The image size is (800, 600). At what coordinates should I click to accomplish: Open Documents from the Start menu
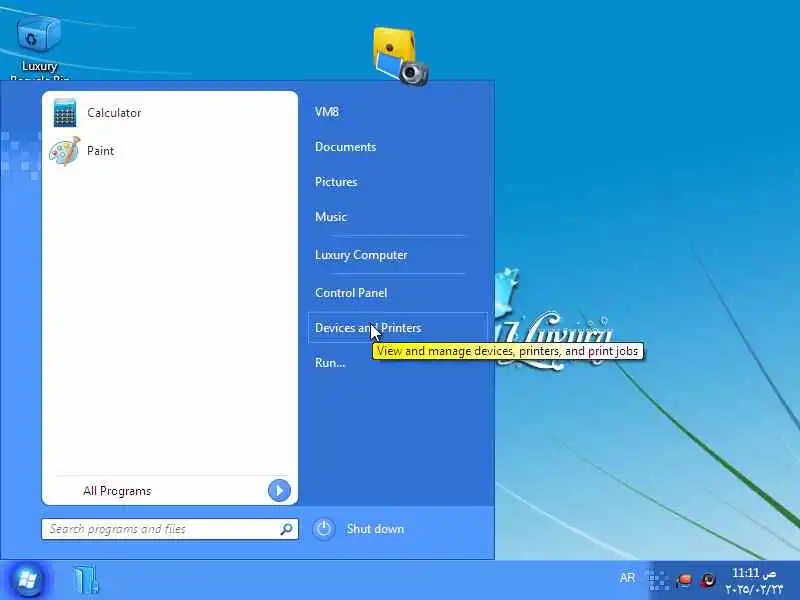click(345, 147)
